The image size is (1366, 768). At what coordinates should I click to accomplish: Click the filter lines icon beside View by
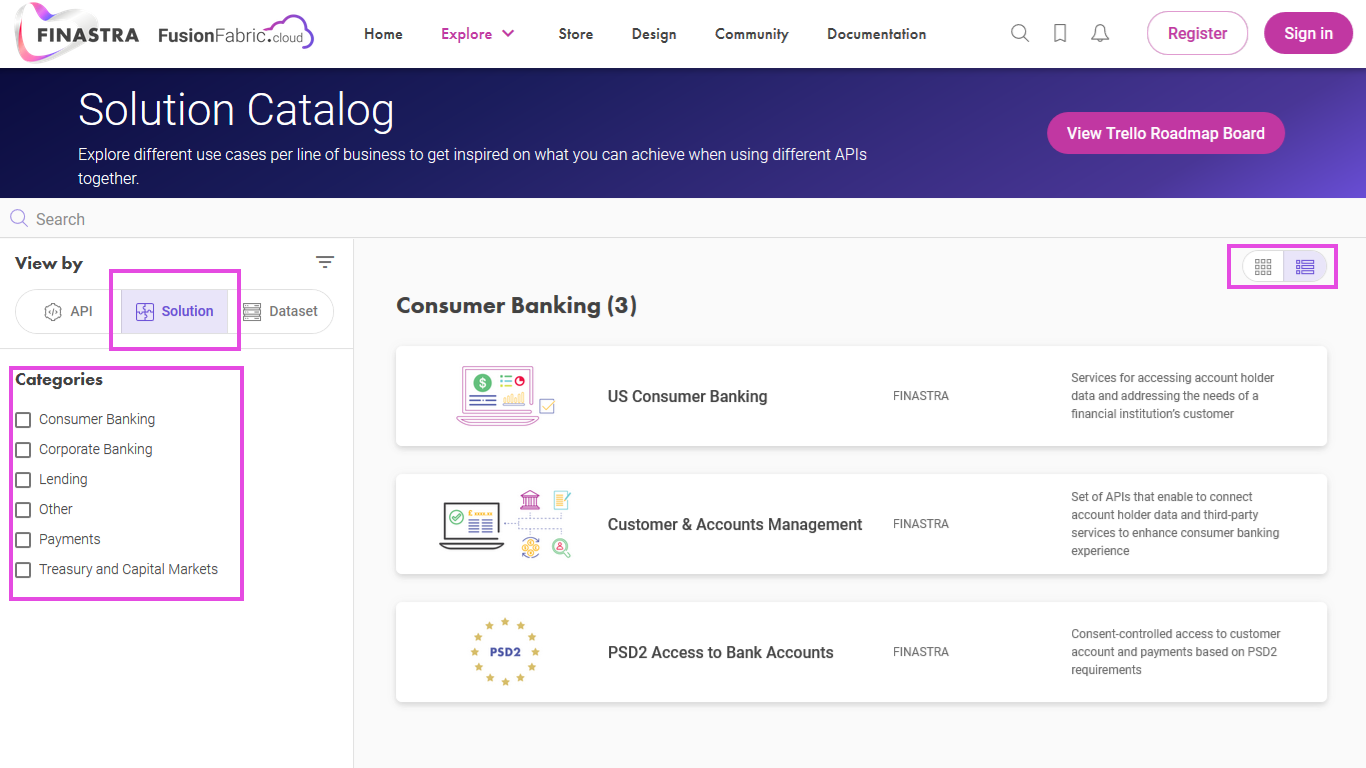click(325, 263)
